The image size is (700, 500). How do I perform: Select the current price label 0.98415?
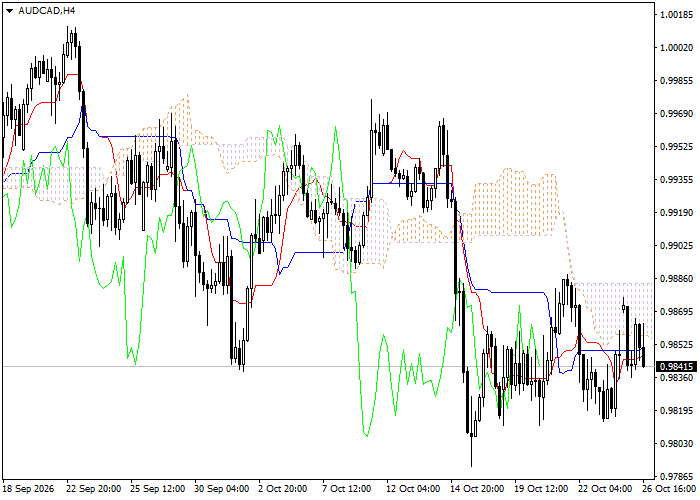pyautogui.click(x=677, y=367)
